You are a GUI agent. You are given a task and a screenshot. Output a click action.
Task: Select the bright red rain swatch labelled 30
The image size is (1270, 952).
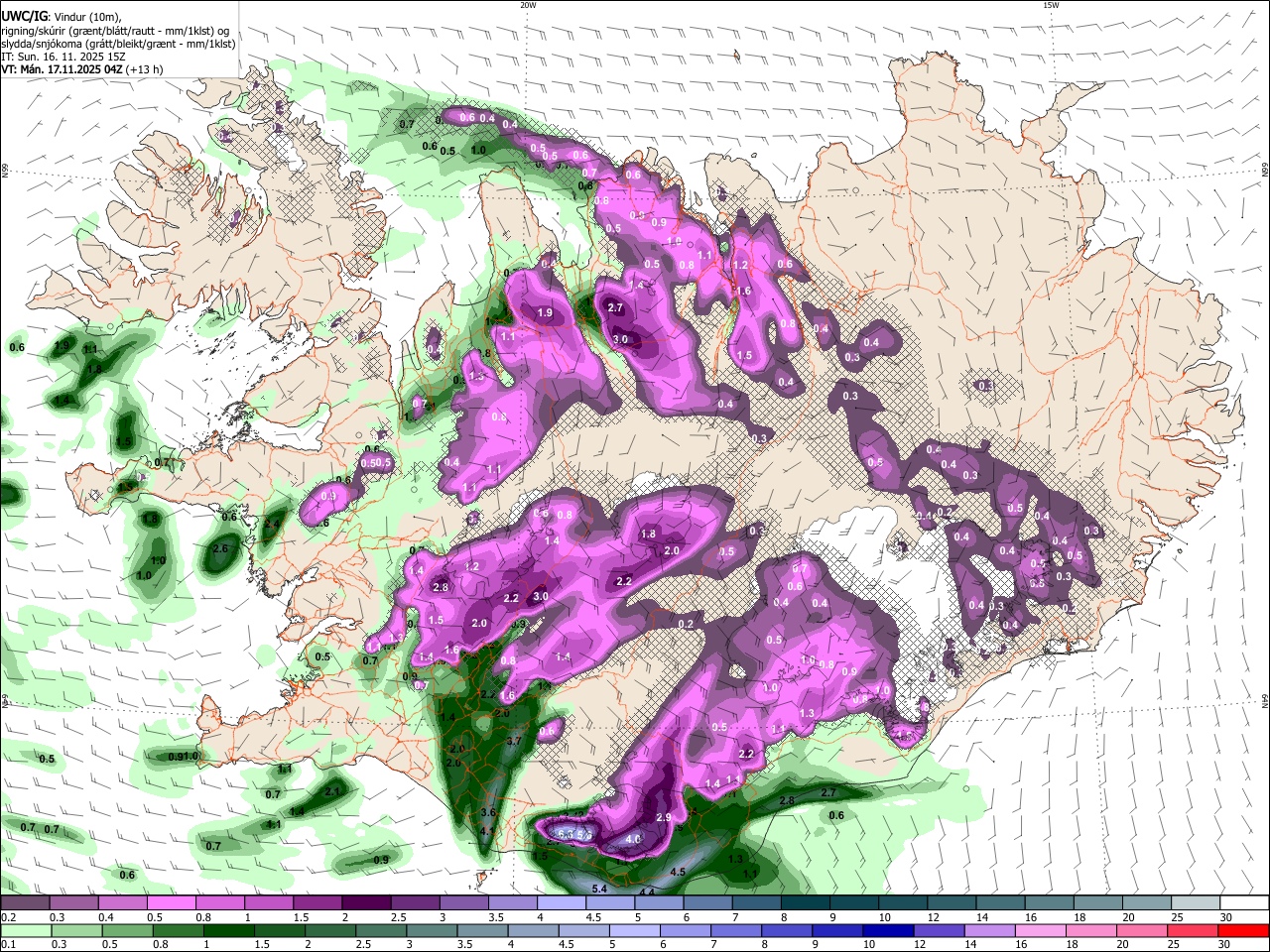point(1244,930)
